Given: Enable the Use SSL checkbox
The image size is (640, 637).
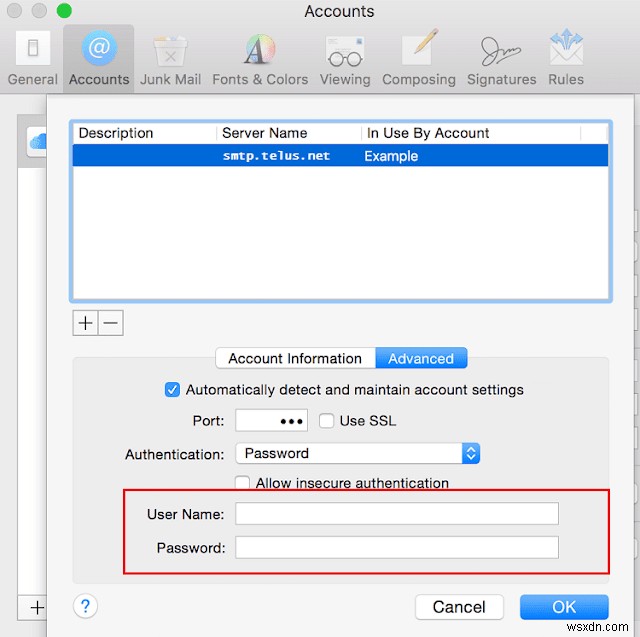Looking at the screenshot, I should (x=326, y=420).
